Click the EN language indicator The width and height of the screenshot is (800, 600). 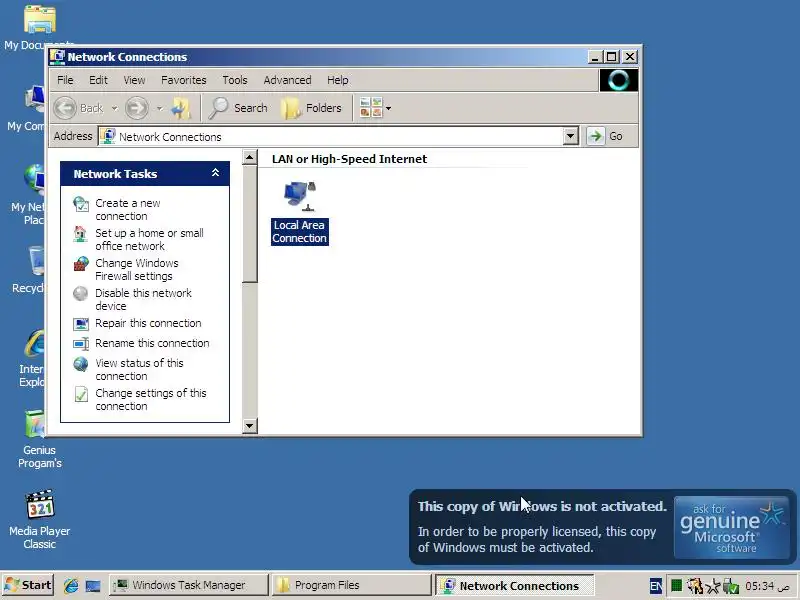pyautogui.click(x=656, y=586)
